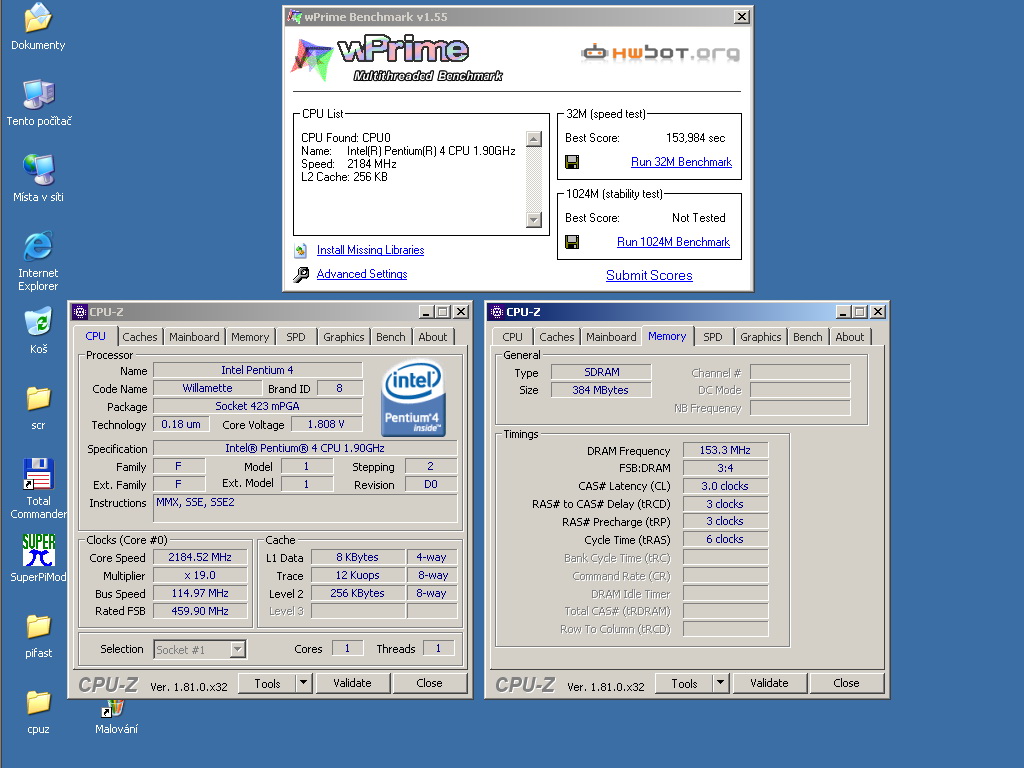Click Run 1024M Benchmark link
The height and width of the screenshot is (768, 1024).
tap(673, 242)
